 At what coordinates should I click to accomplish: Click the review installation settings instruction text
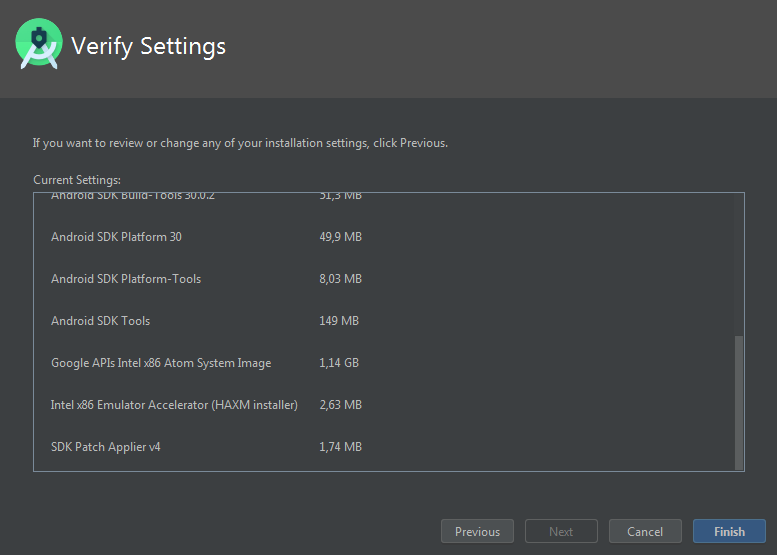[x=240, y=143]
